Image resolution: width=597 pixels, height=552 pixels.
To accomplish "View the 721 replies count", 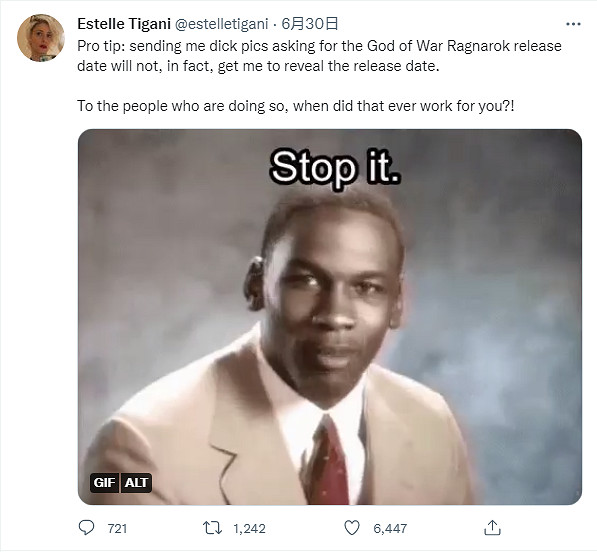I will click(x=117, y=528).
